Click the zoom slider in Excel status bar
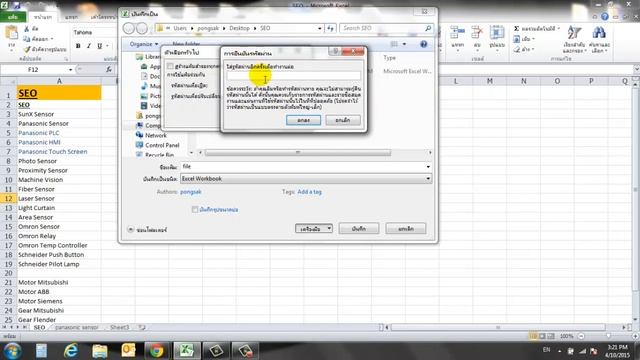This screenshot has height=360, width=640. 608,336
